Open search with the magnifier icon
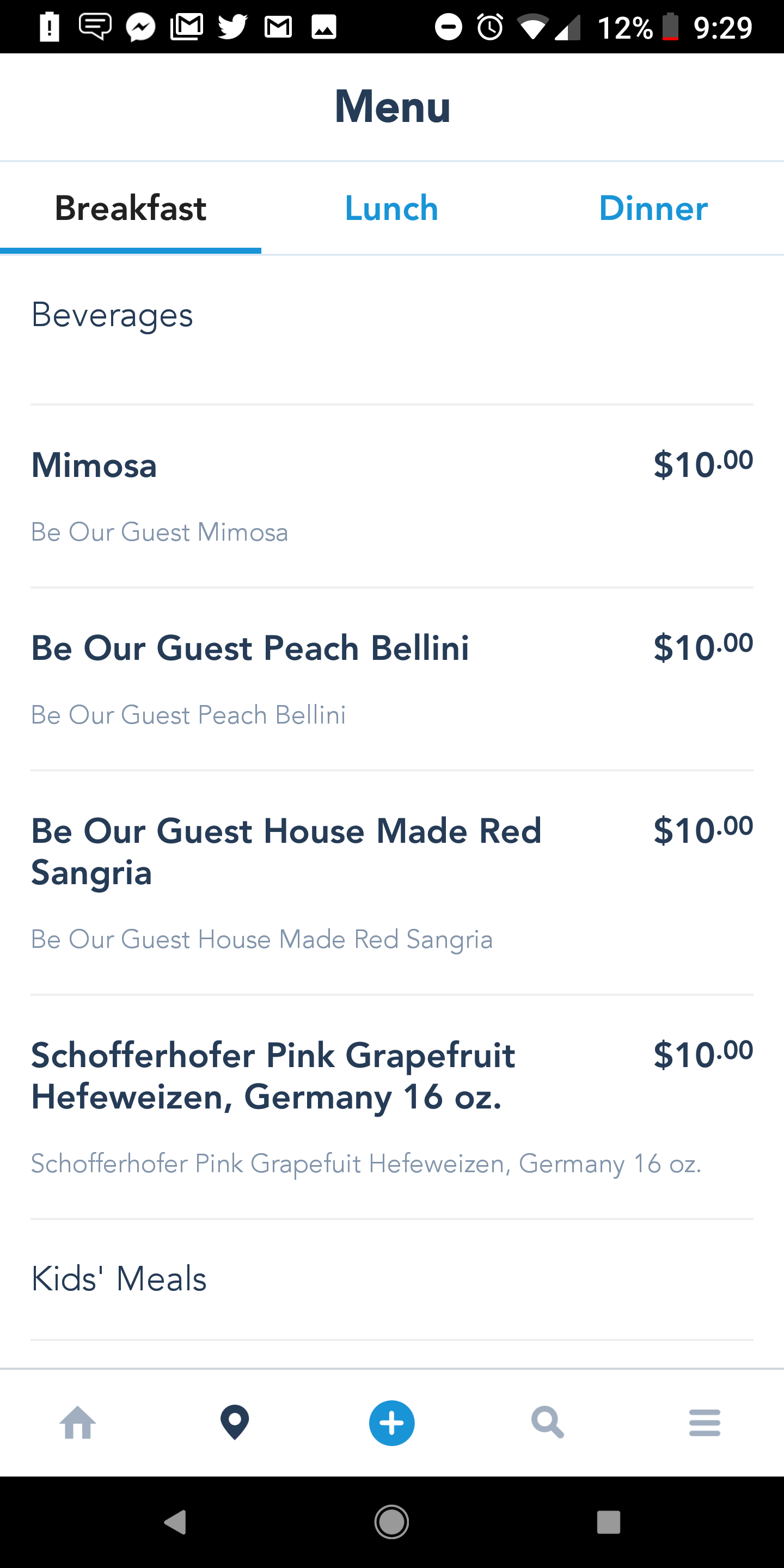The image size is (784, 1568). [x=548, y=1423]
